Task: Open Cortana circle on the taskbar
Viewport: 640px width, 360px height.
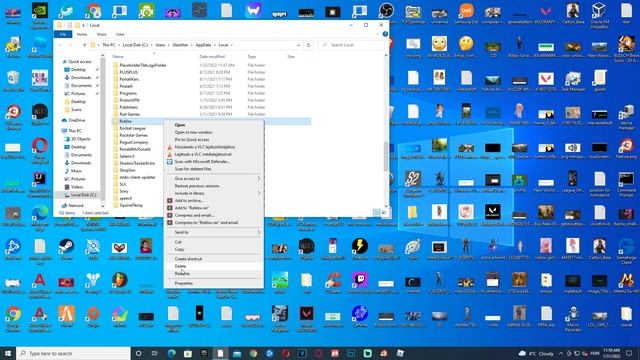Action: coord(138,353)
